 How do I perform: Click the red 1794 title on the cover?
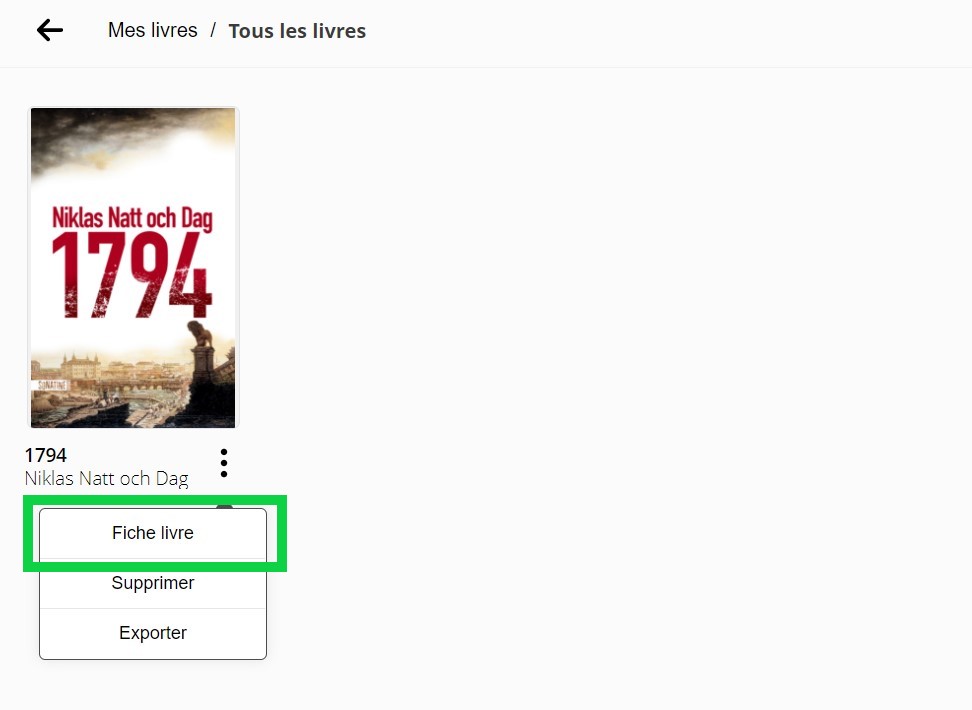(x=131, y=275)
